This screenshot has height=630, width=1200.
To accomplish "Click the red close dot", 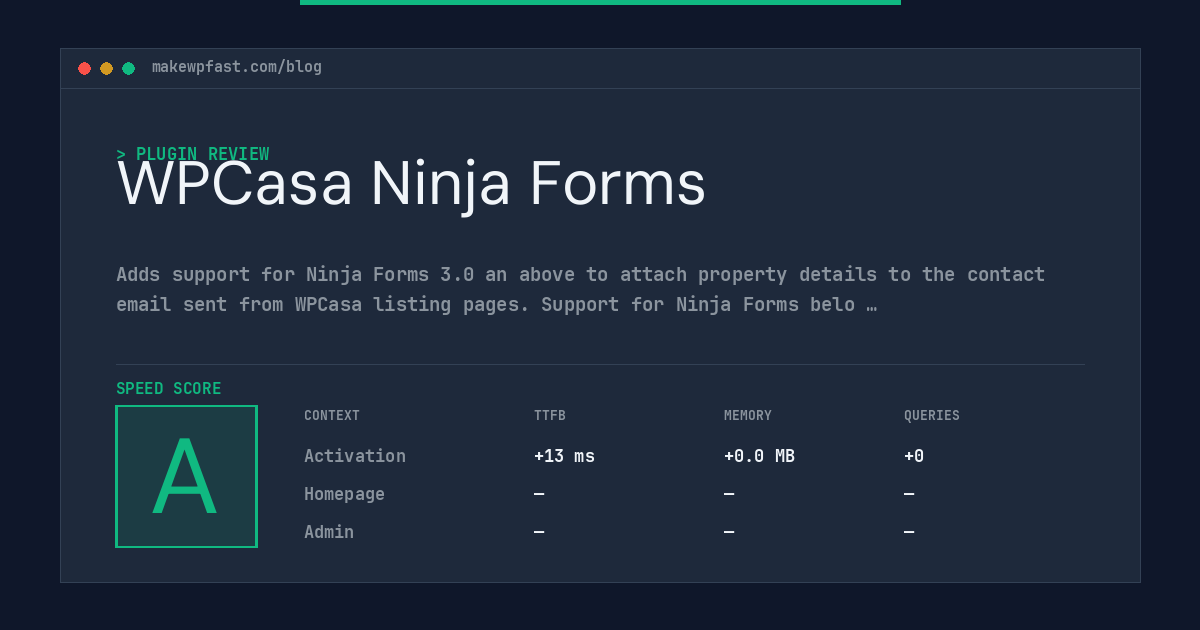I will 85,68.
